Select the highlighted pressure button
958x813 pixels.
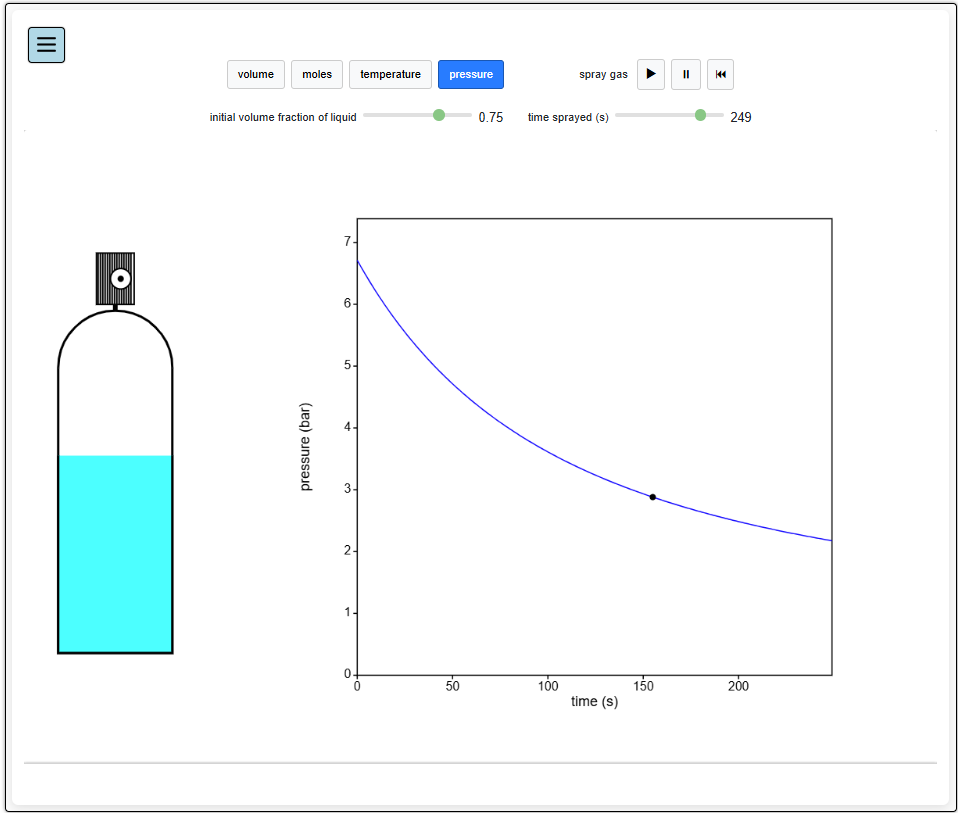[471, 74]
